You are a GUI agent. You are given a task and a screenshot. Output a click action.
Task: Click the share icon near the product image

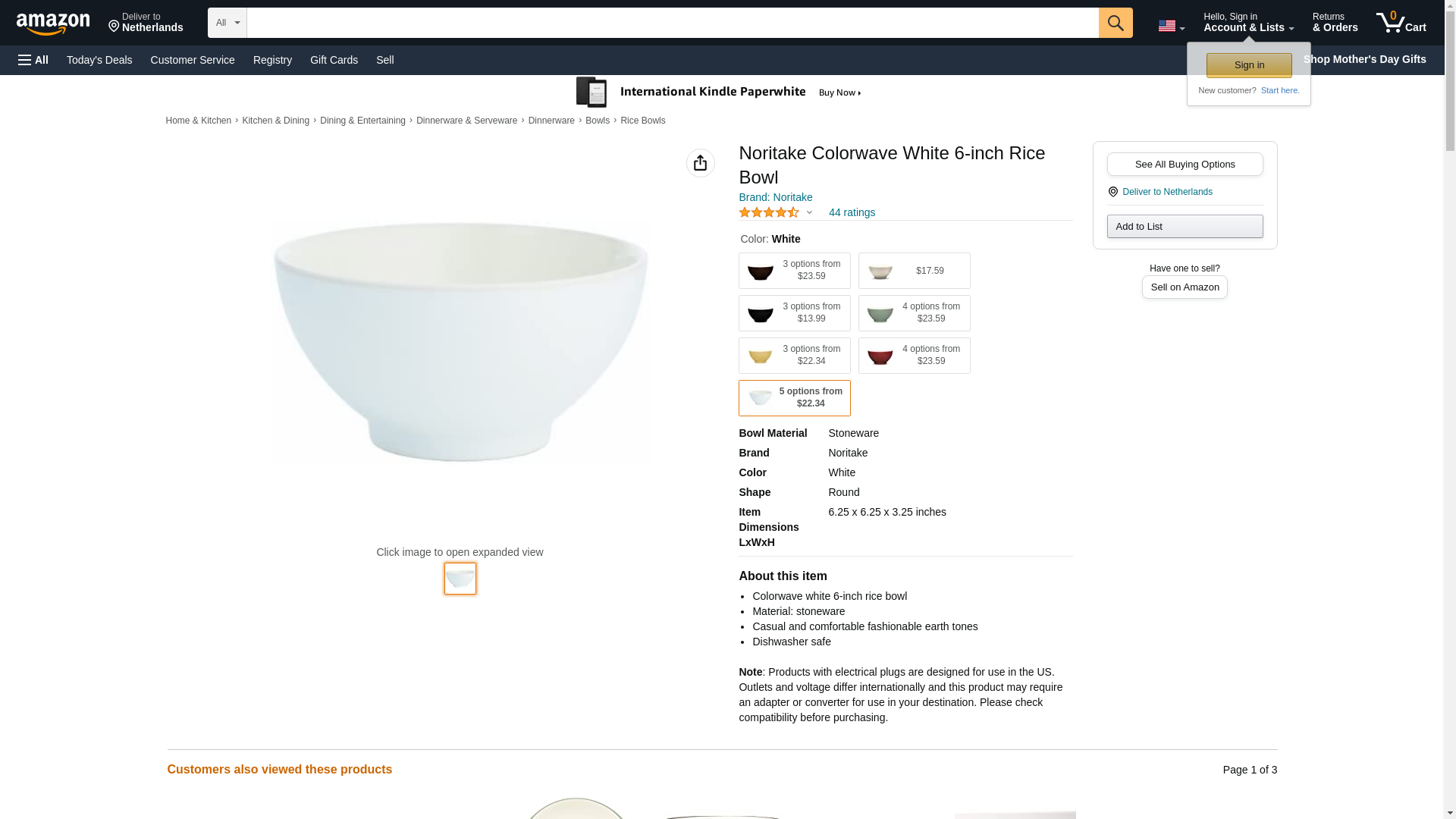pos(700,163)
